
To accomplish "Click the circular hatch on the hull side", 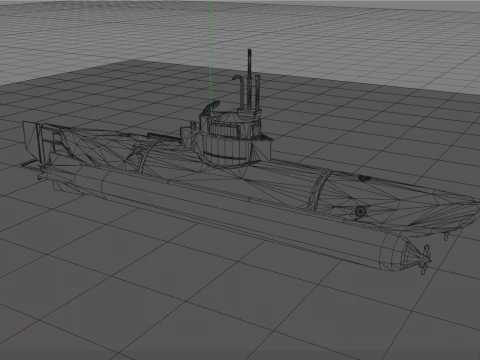I will tap(360, 211).
